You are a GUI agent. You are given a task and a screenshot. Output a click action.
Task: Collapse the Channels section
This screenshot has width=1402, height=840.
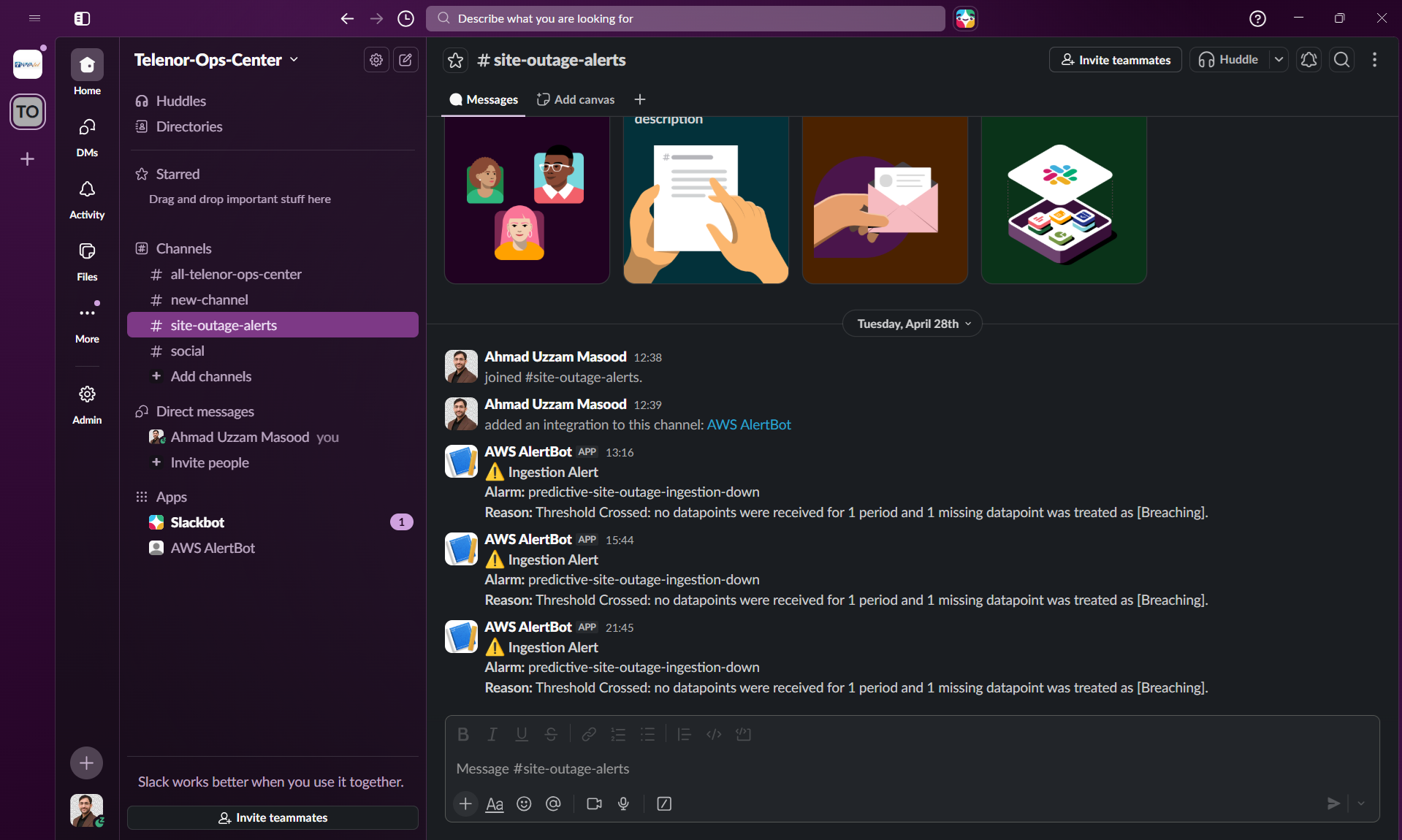[183, 248]
